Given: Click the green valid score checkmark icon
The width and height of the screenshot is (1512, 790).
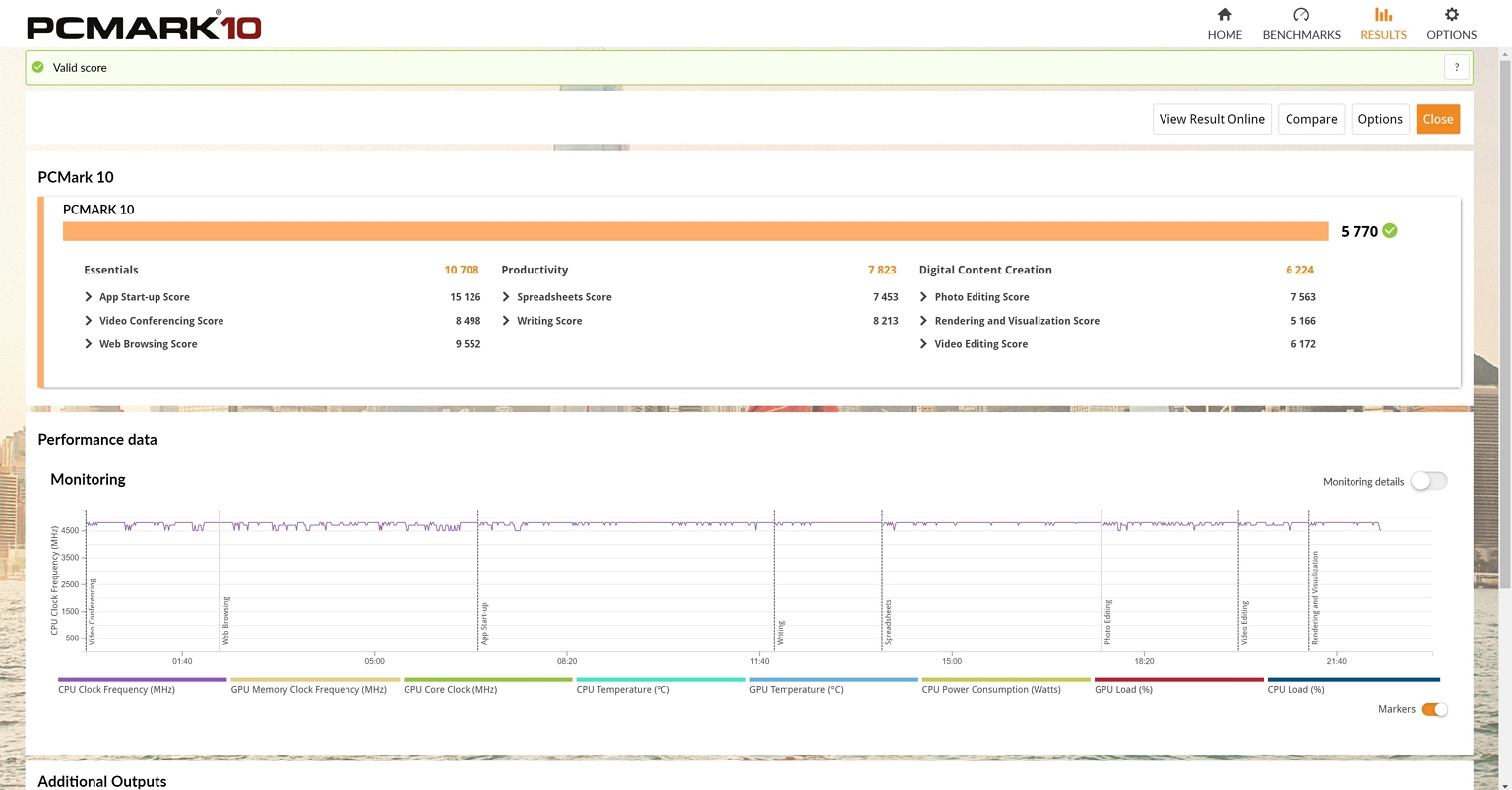Looking at the screenshot, I should click(x=38, y=68).
